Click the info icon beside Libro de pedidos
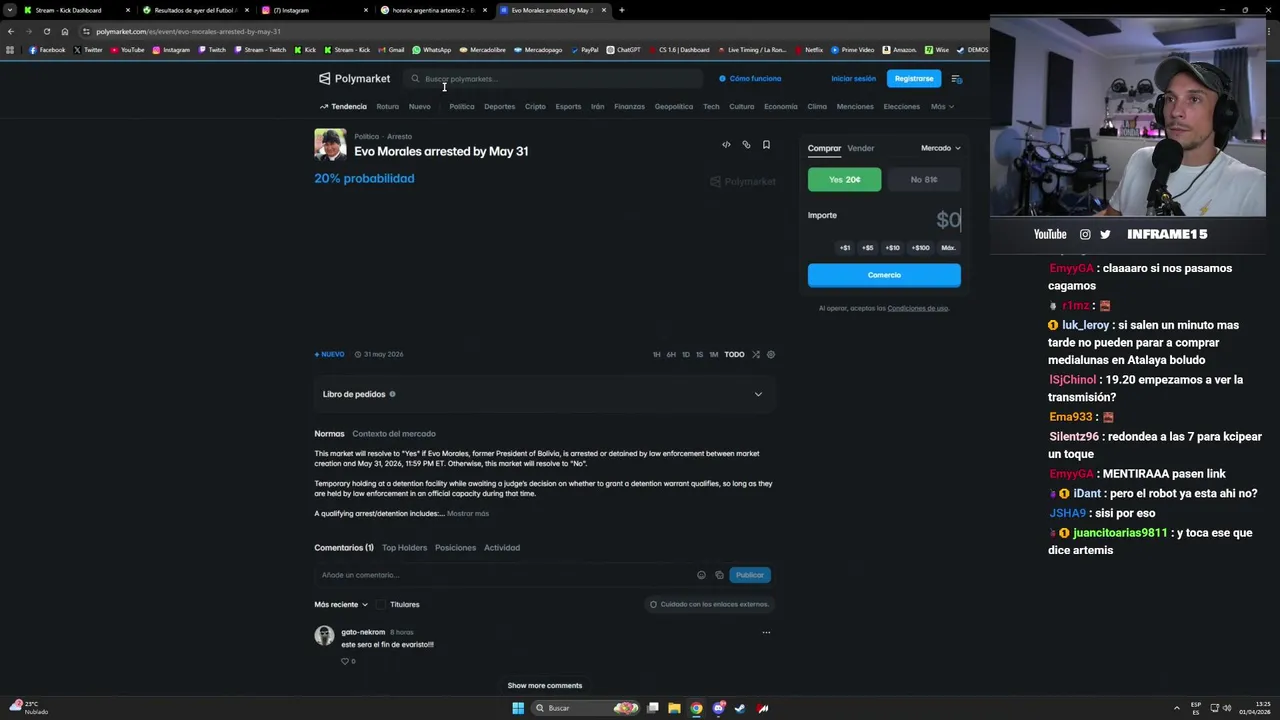Screen dimensions: 1280x720 click(392, 394)
